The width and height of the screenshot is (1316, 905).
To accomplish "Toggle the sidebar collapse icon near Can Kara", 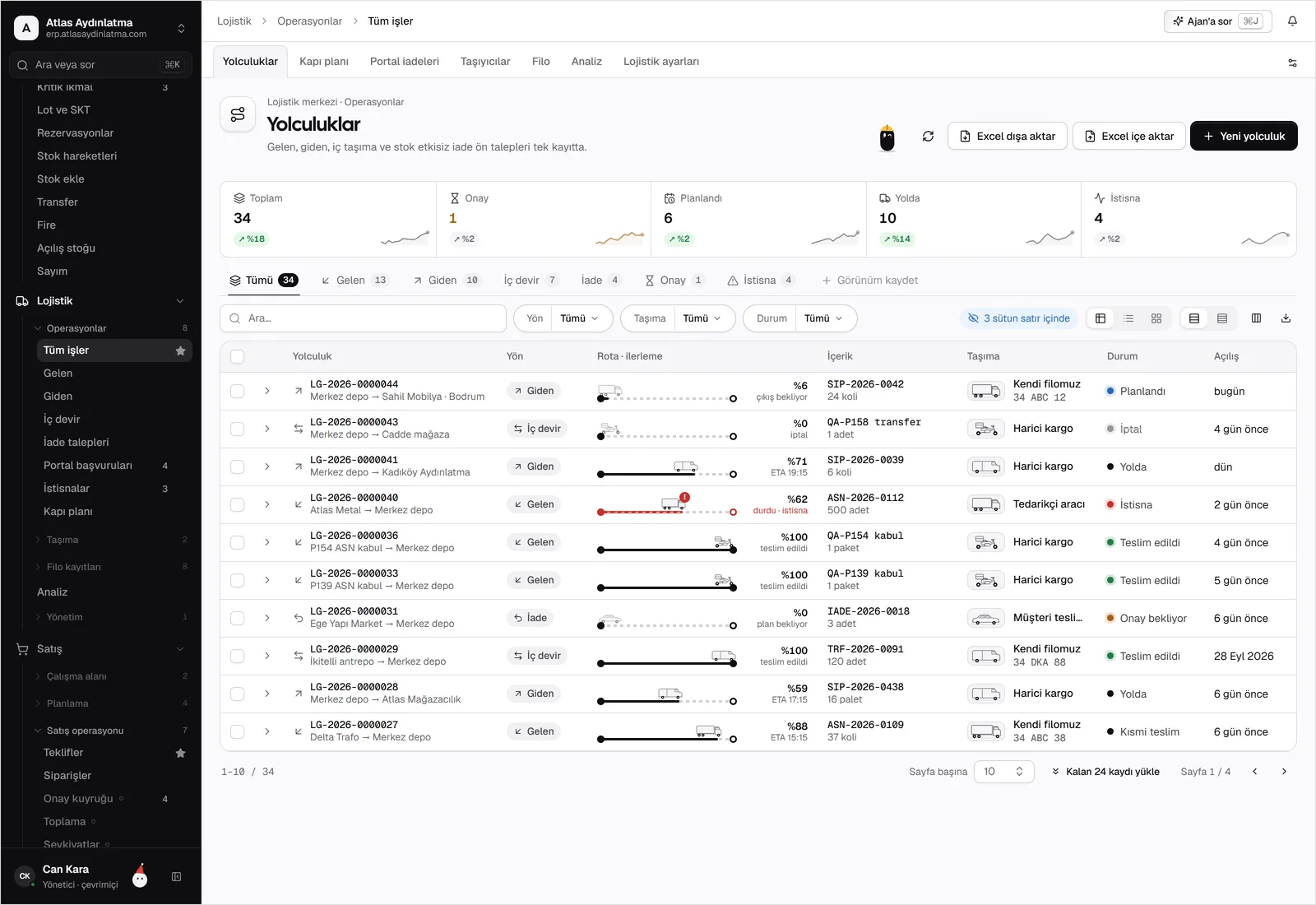I will (176, 877).
